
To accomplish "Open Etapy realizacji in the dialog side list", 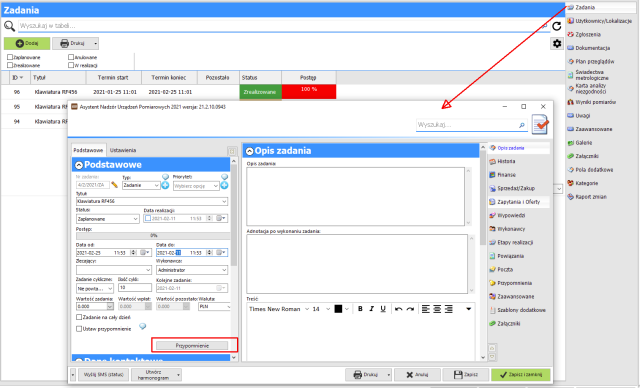I will coord(515,243).
